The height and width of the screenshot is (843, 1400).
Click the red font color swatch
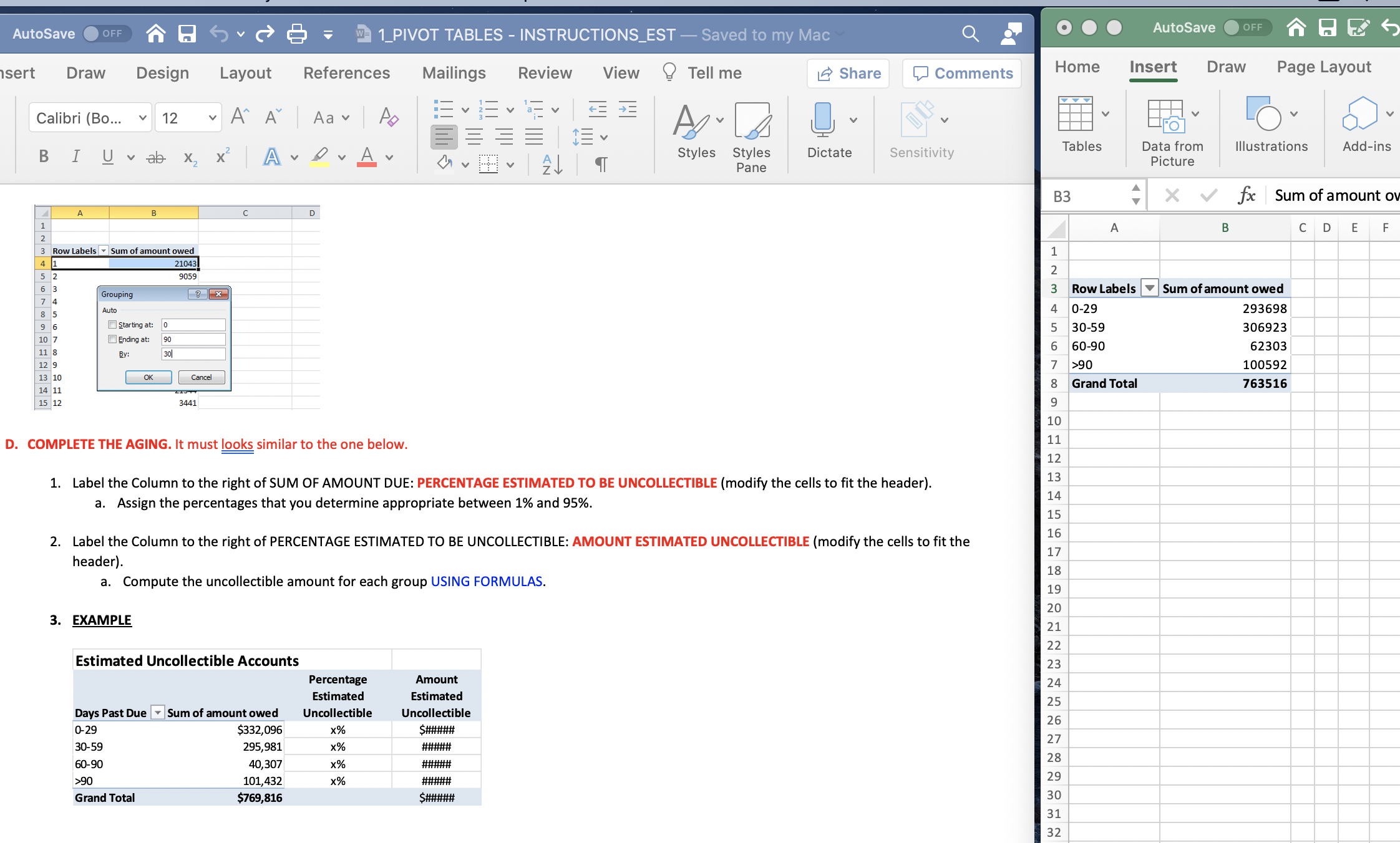coord(367,157)
